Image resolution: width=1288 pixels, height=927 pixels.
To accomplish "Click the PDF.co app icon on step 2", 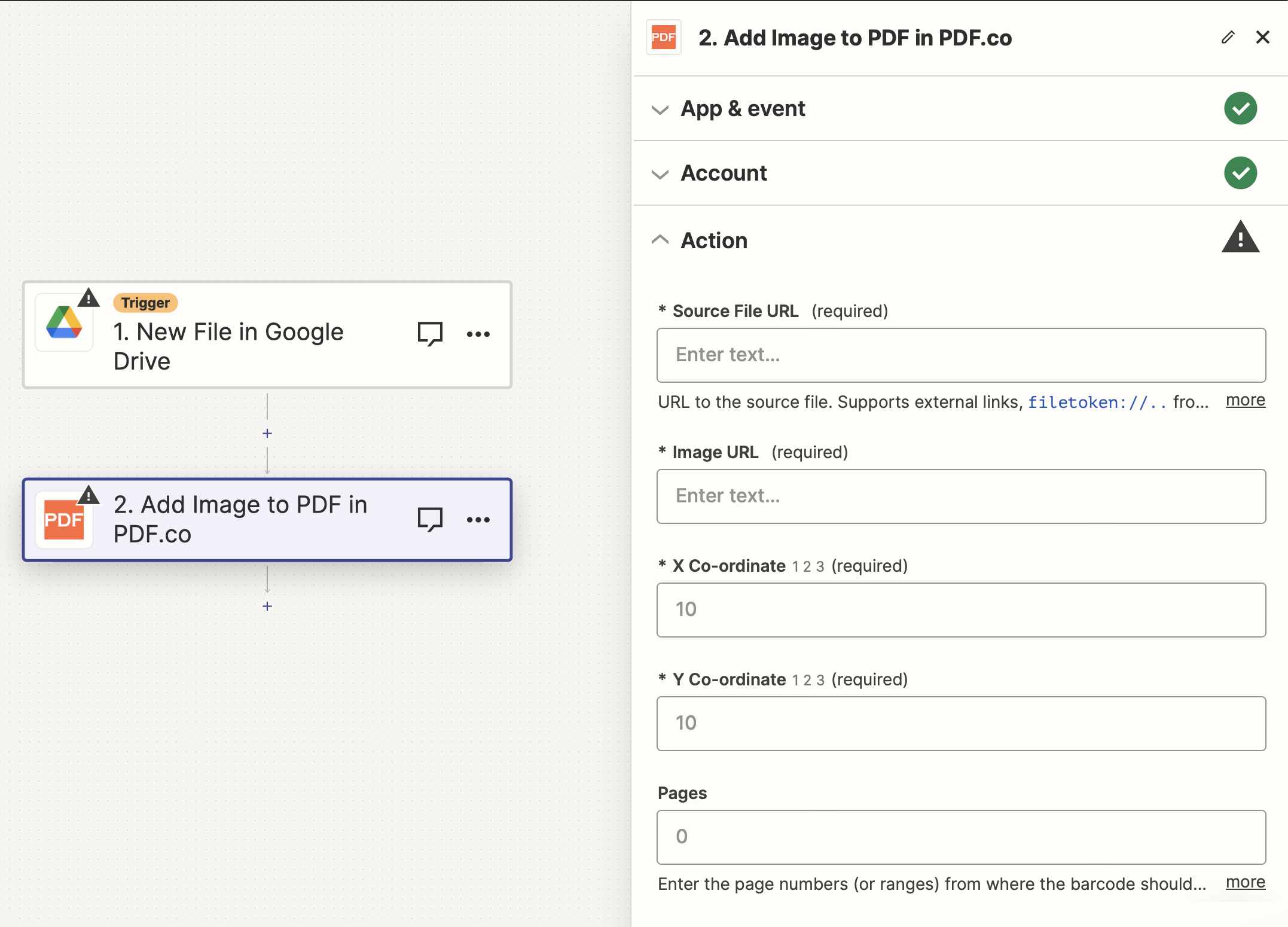I will [x=64, y=519].
